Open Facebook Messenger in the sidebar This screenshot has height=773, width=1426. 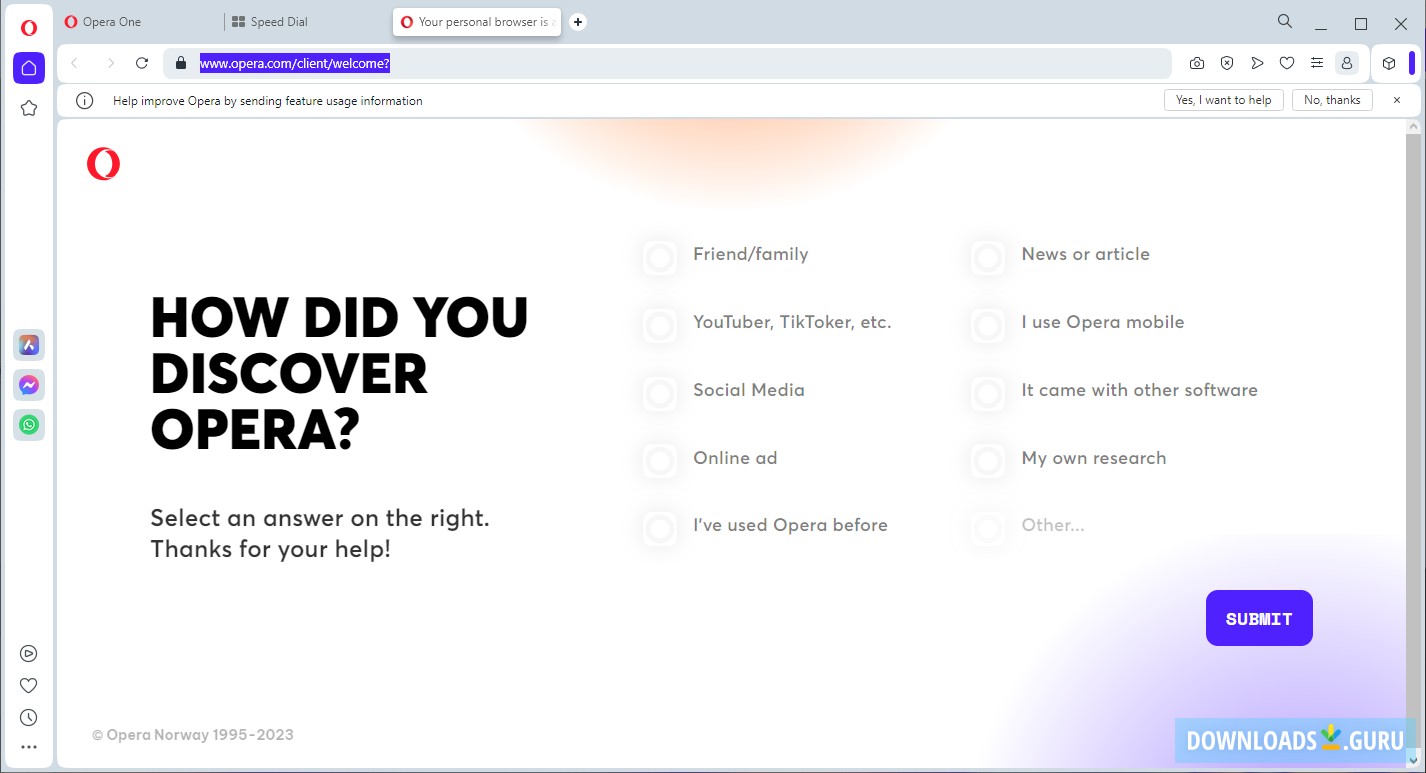(x=29, y=385)
